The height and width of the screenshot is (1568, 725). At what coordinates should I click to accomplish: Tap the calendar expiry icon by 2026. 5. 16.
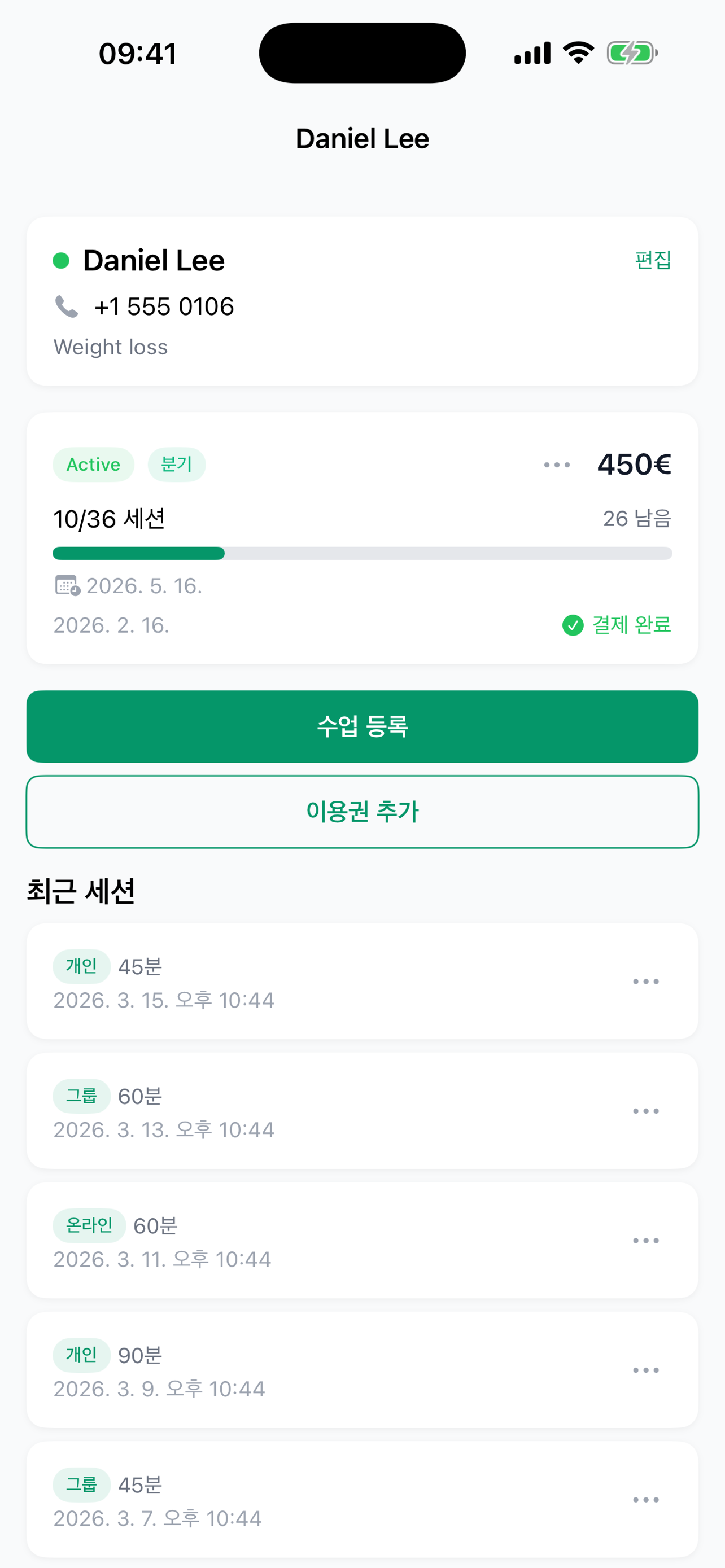[67, 585]
